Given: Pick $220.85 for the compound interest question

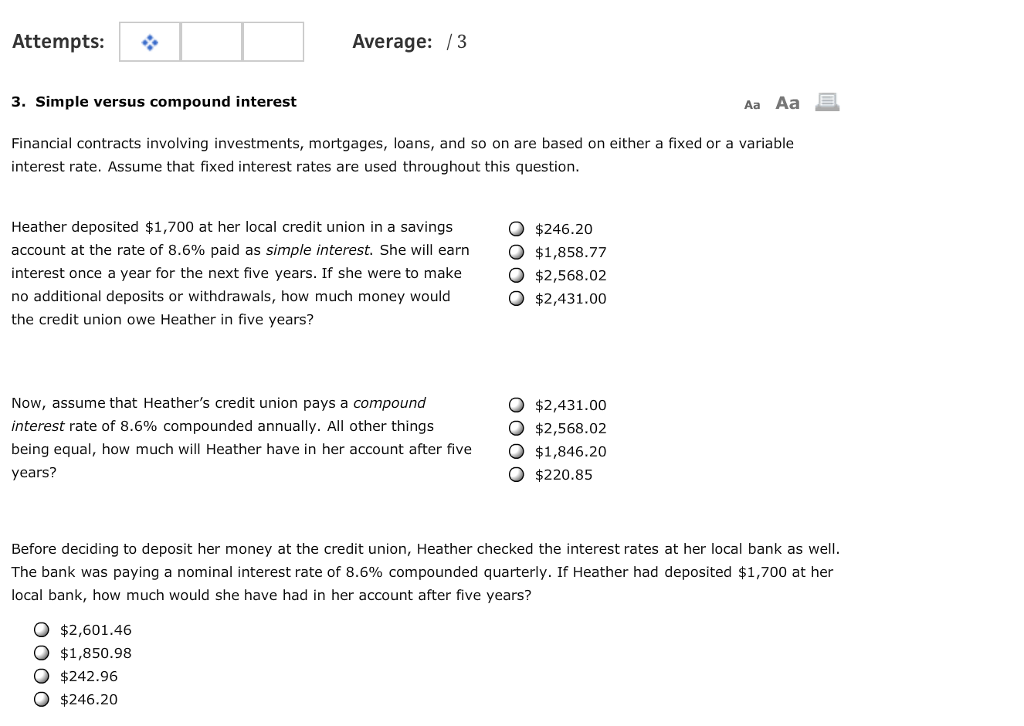Looking at the screenshot, I should tap(516, 475).
